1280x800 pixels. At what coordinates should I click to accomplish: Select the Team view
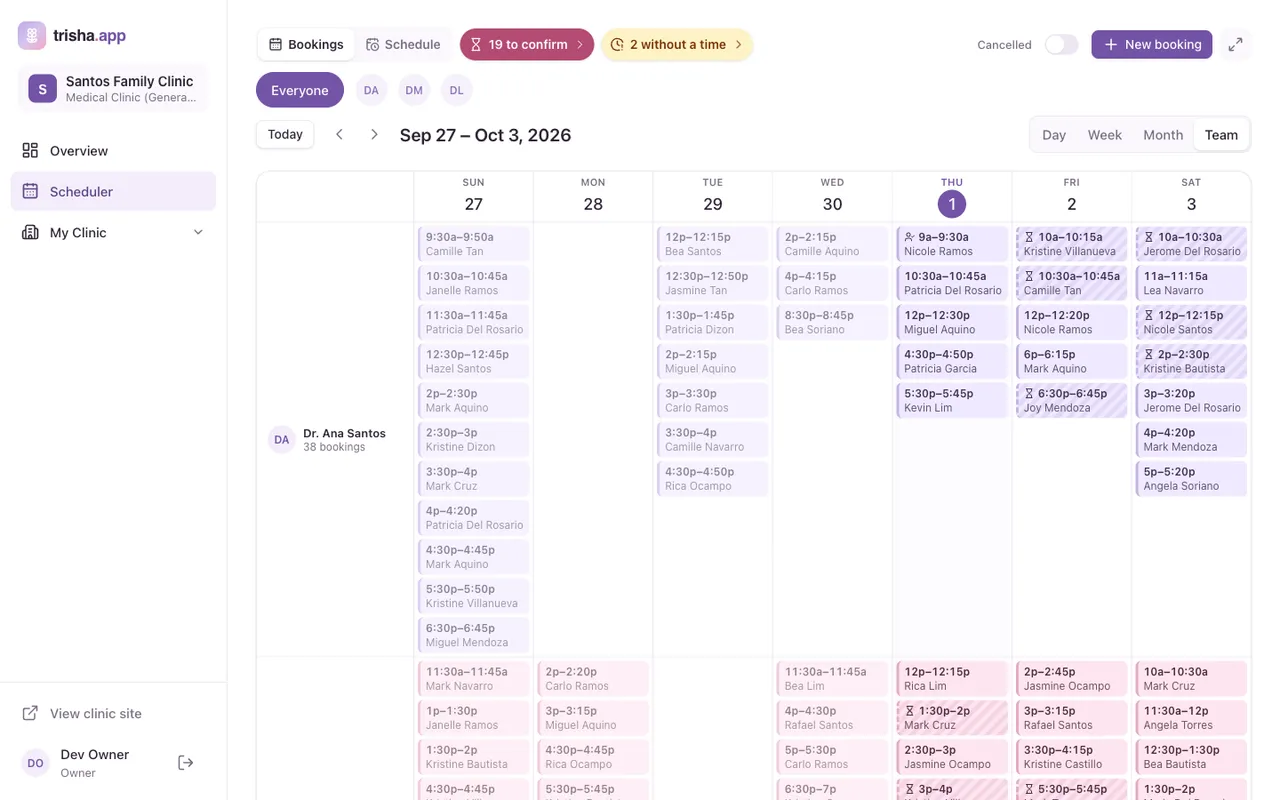(1221, 135)
